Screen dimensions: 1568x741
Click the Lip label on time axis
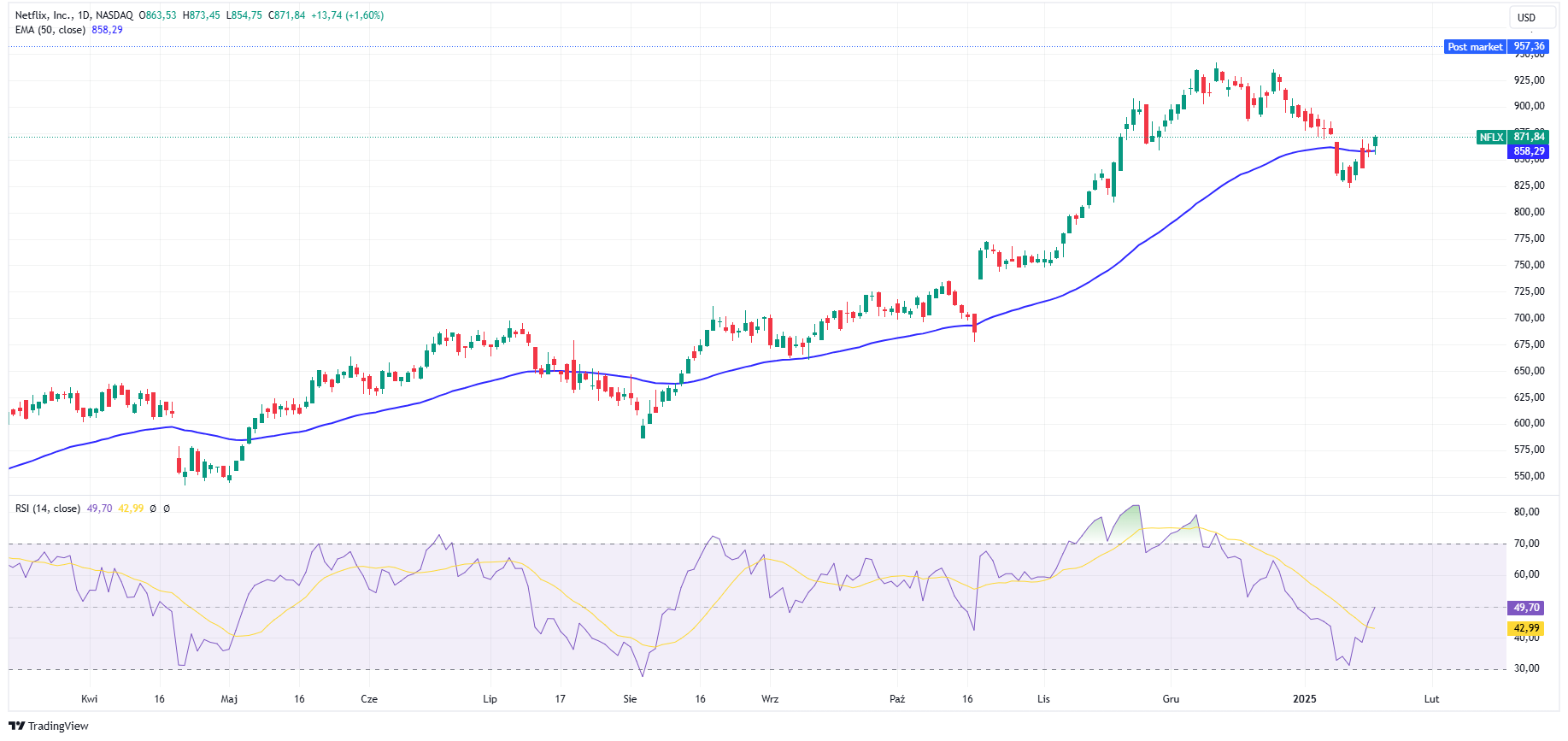[x=490, y=699]
